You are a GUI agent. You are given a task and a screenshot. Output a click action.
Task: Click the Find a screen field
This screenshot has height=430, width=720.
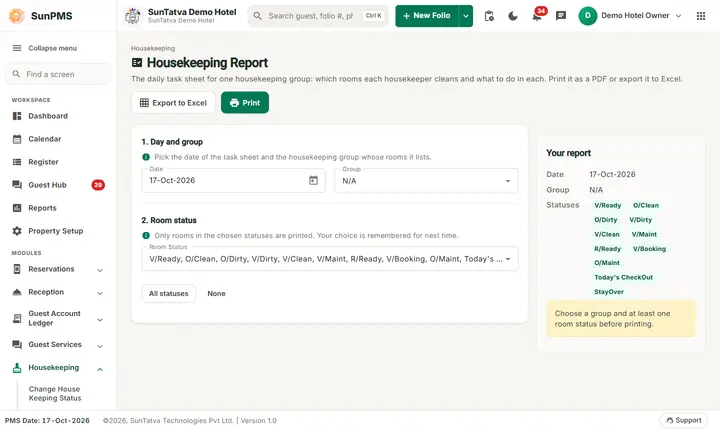pyautogui.click(x=58, y=74)
